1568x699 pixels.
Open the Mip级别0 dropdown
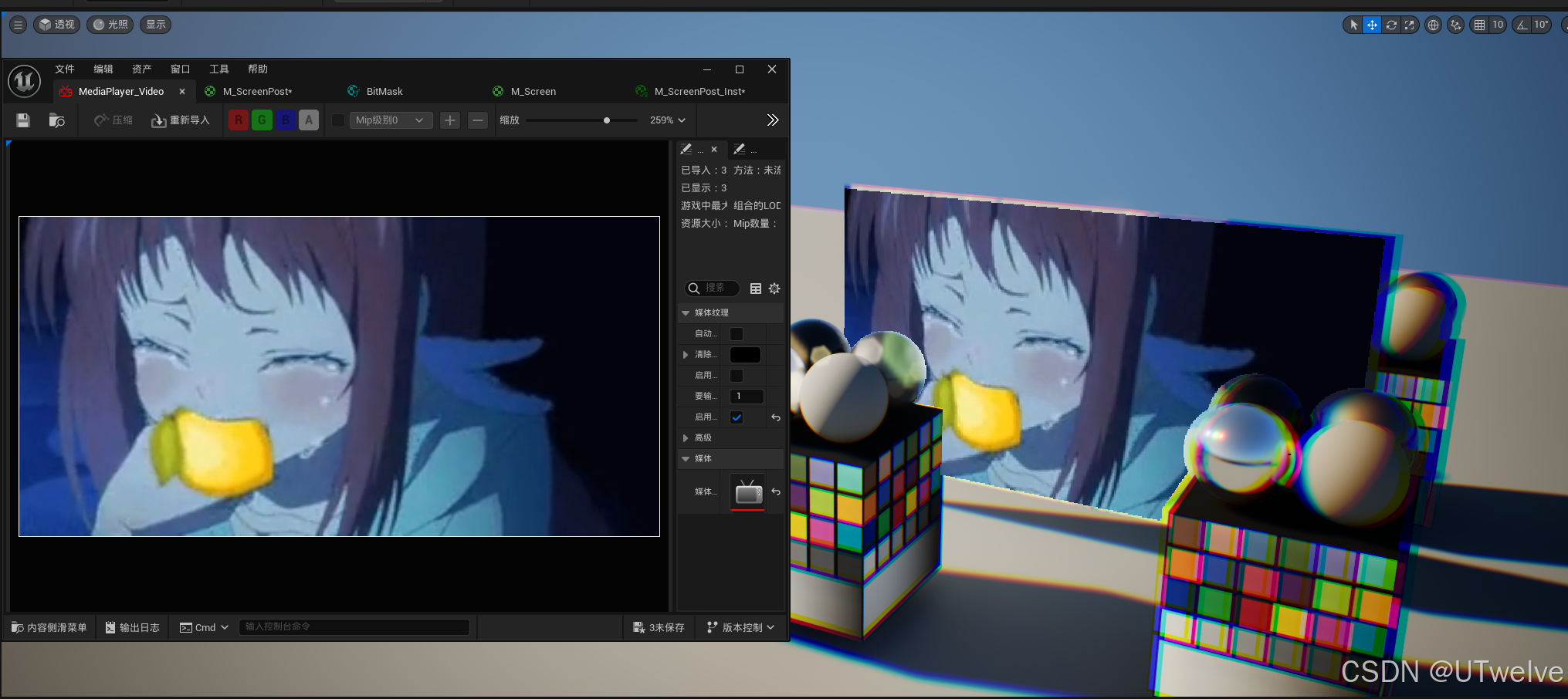coord(390,120)
